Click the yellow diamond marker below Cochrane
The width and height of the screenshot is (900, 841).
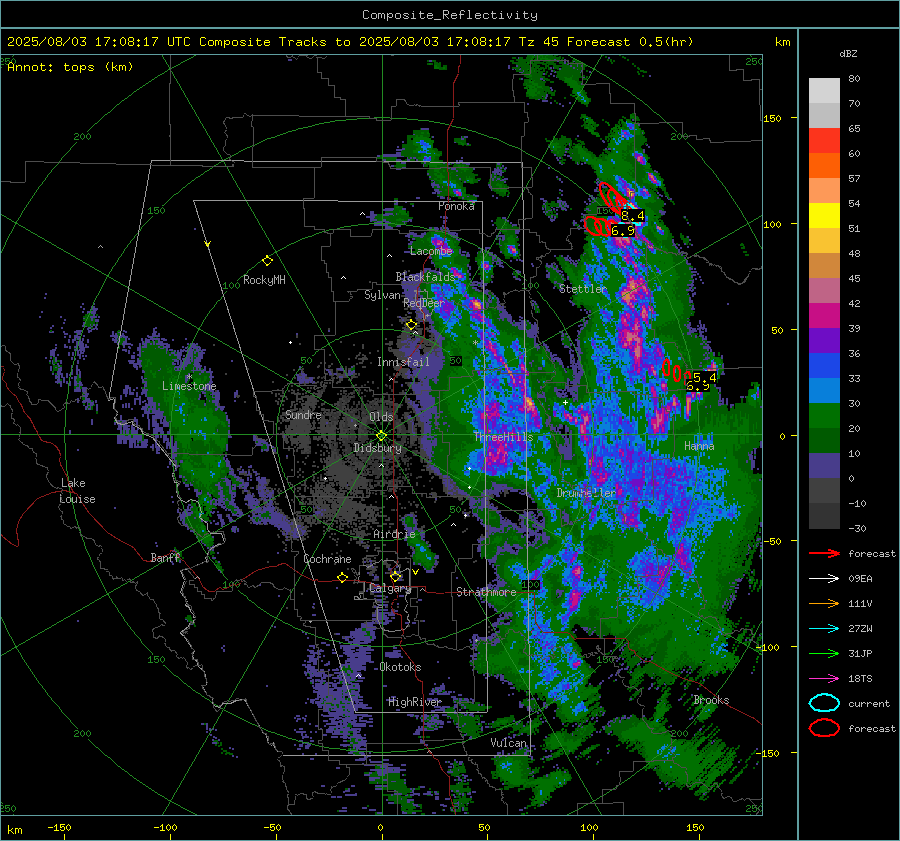pos(343,577)
